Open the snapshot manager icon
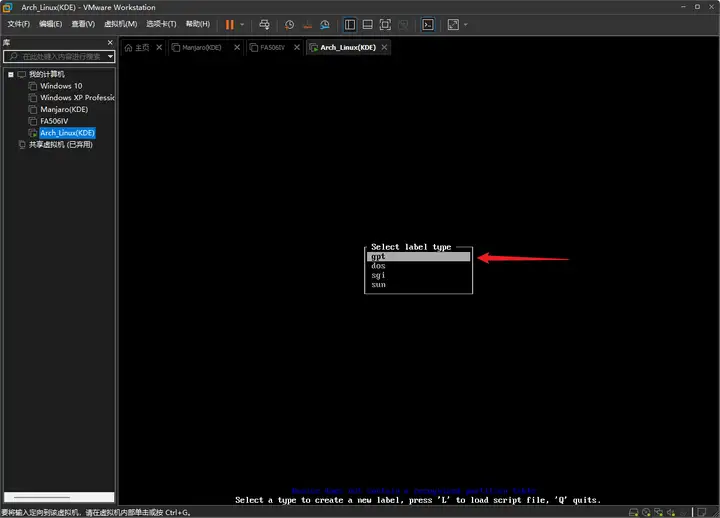720x518 pixels. point(325,24)
